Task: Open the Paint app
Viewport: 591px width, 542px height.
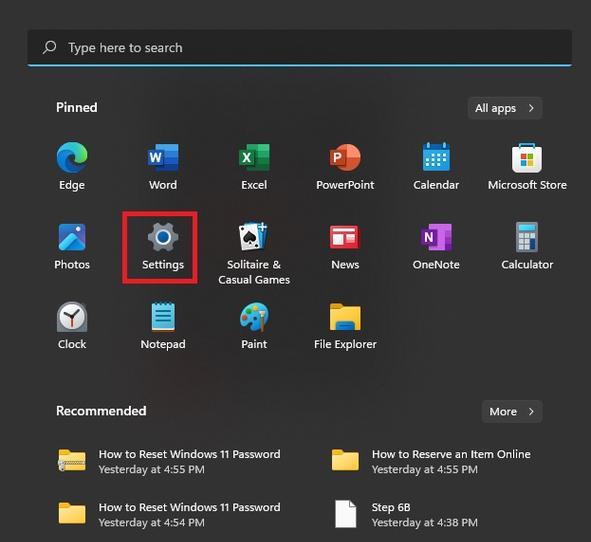Action: click(x=254, y=326)
